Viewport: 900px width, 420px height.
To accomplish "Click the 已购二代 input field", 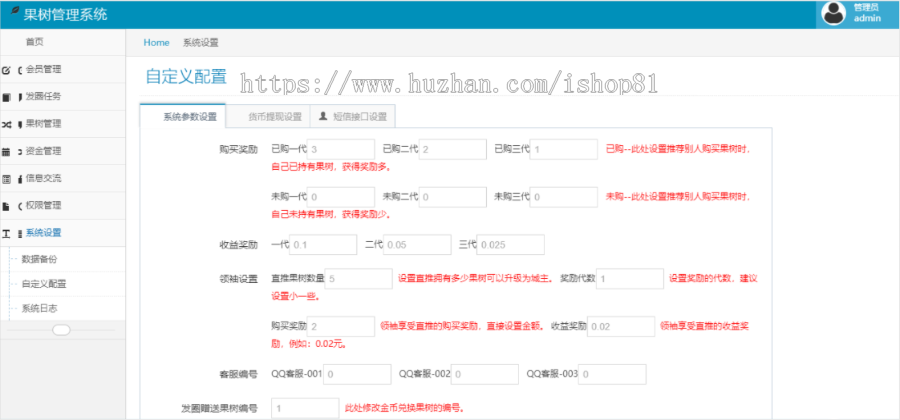I will pos(453,149).
